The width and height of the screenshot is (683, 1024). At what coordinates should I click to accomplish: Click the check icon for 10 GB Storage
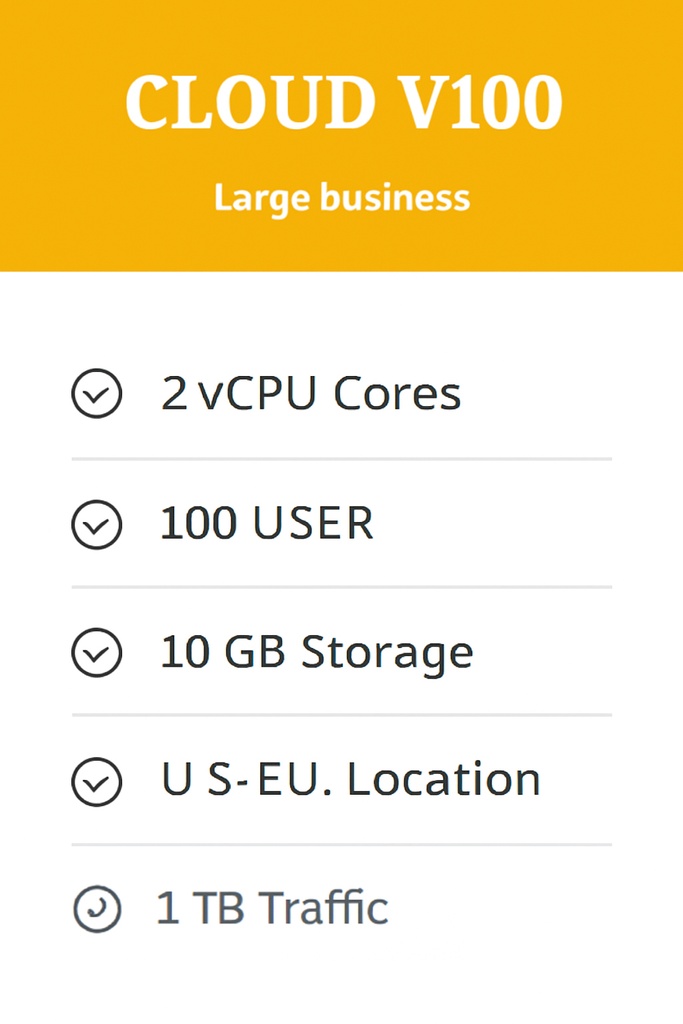[x=97, y=653]
